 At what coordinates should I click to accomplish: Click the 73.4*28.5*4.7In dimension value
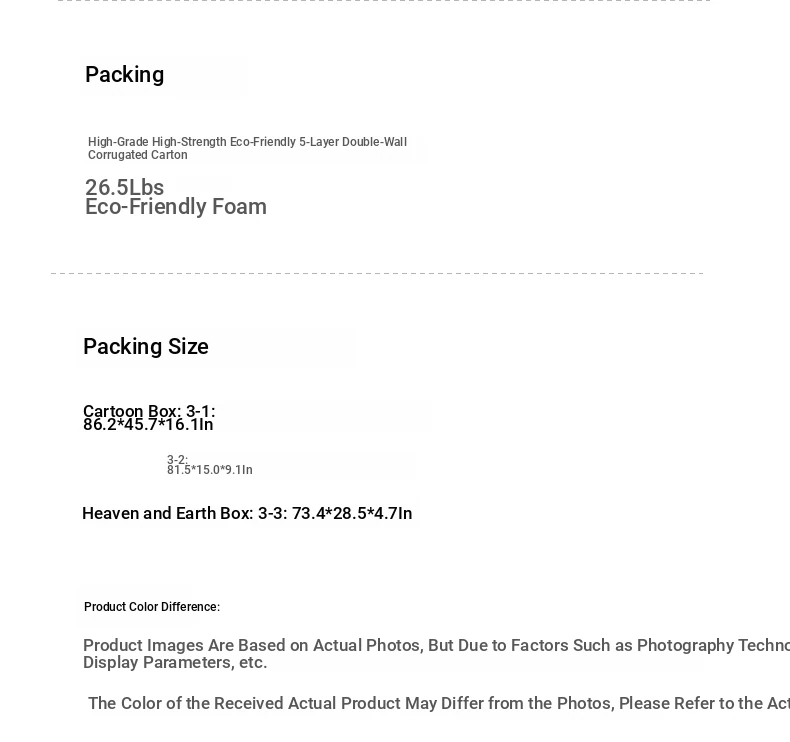point(352,513)
